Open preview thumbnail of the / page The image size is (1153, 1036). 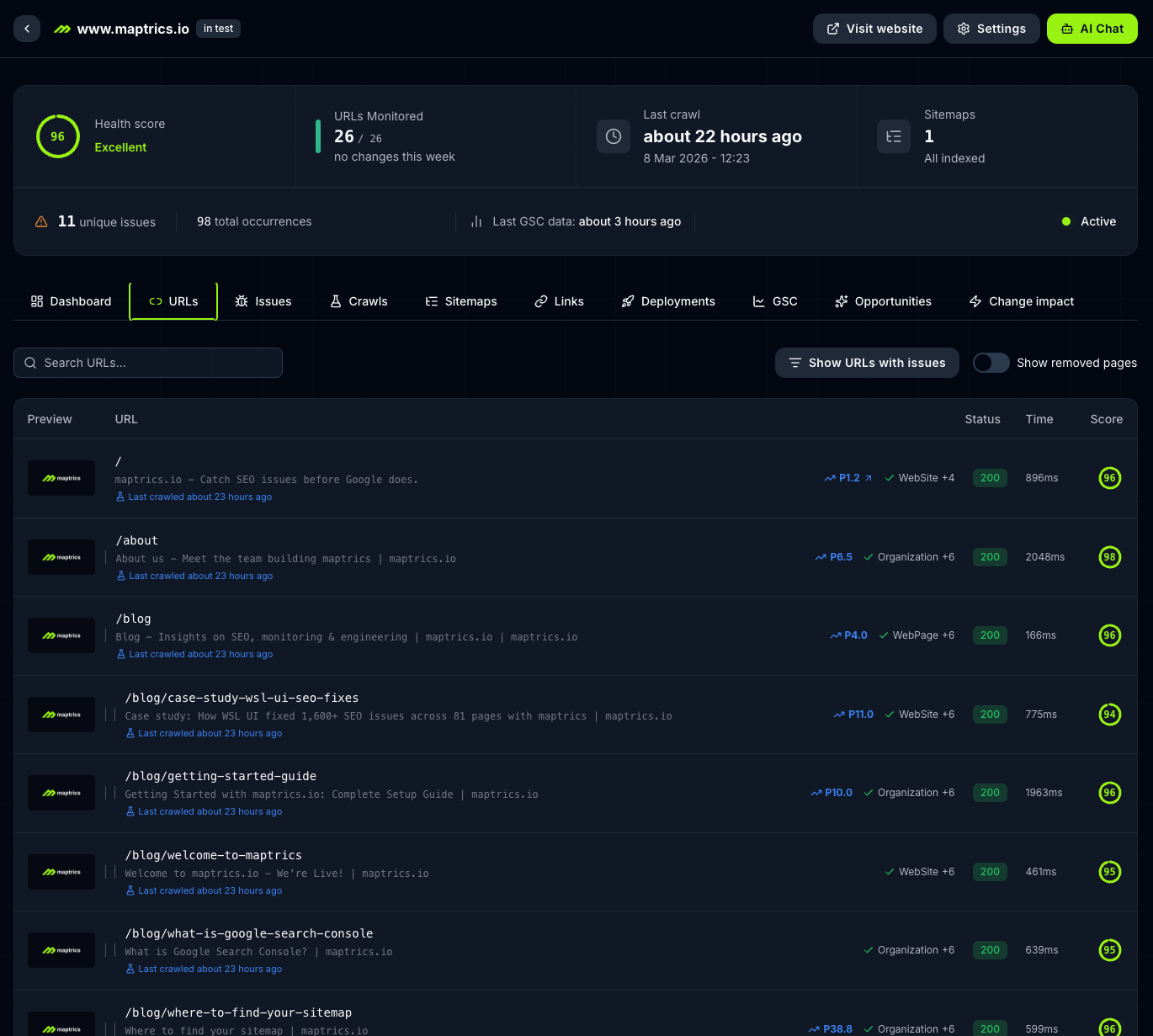coord(61,478)
